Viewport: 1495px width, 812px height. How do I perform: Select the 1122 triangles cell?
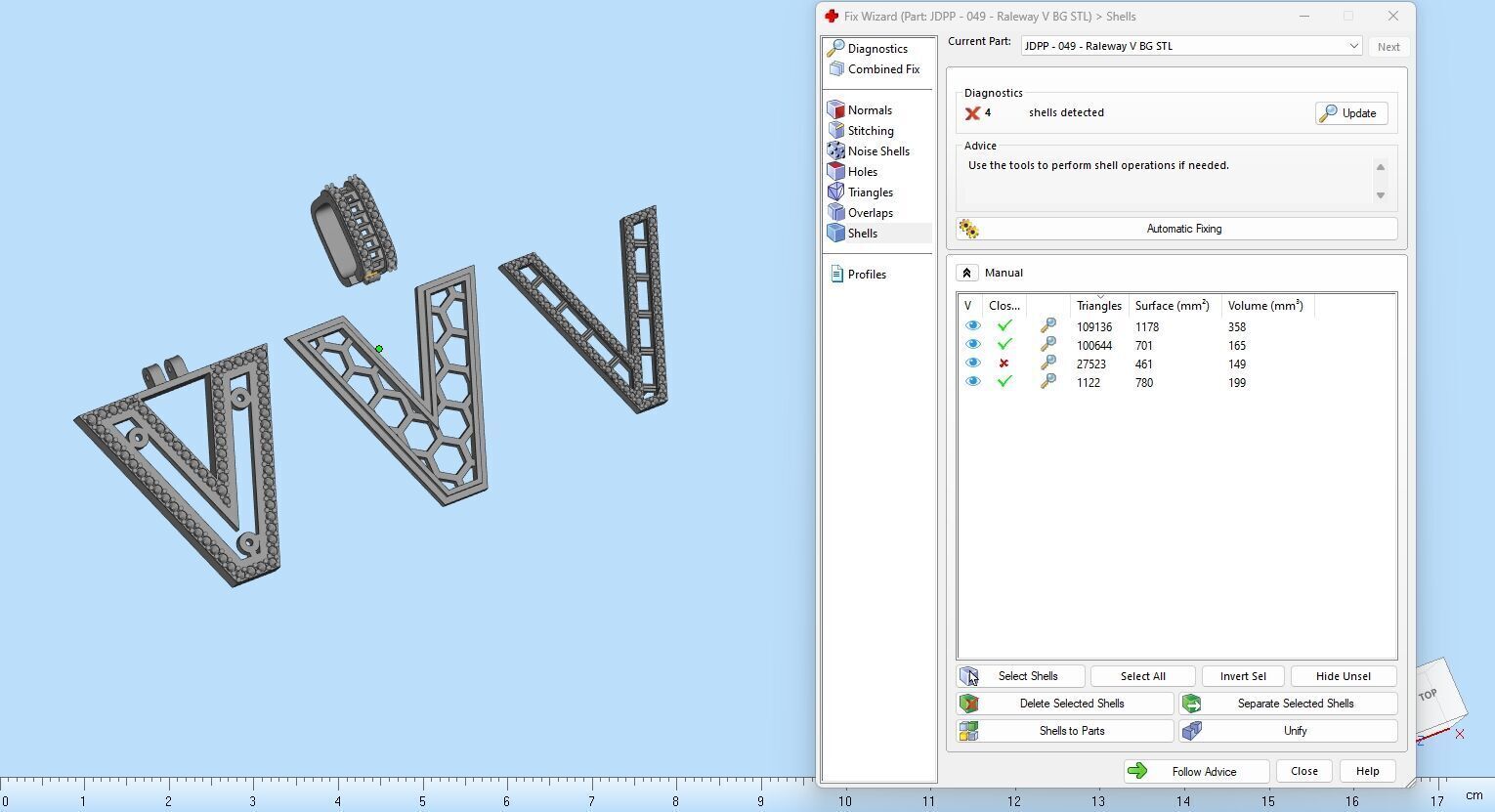(x=1089, y=383)
